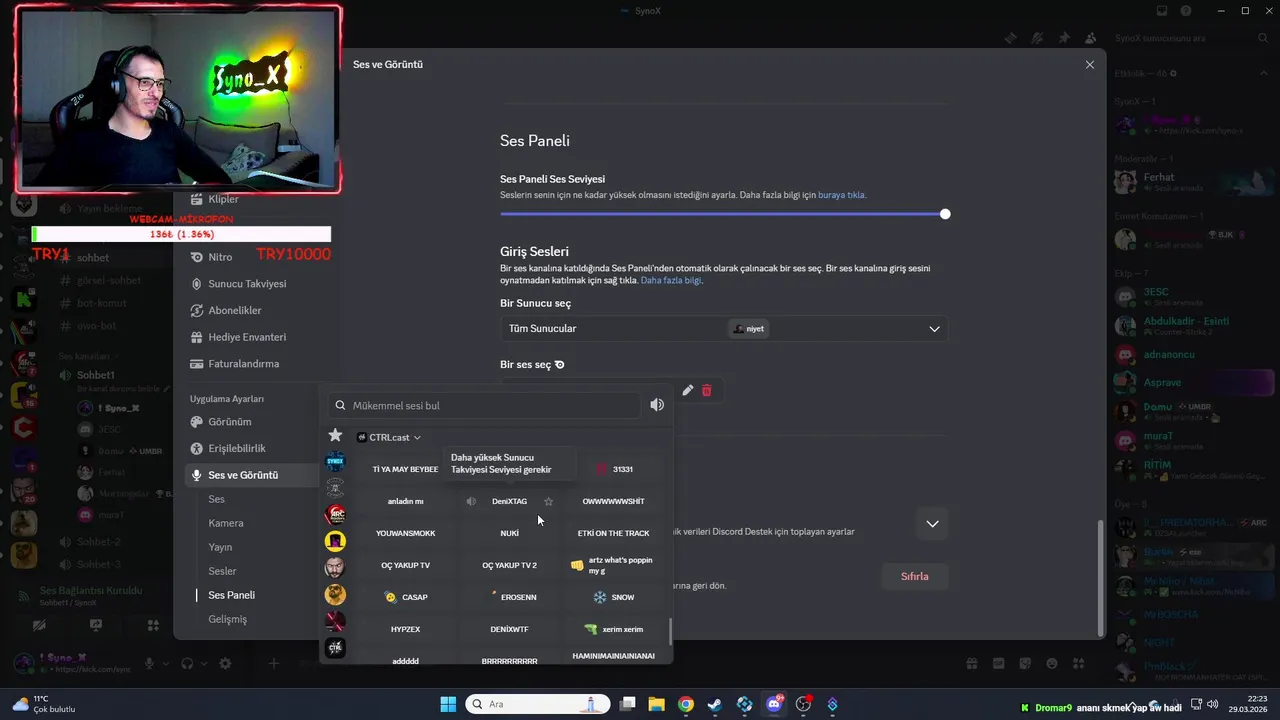
Task: Open File Explorer from the taskbar
Action: tap(656, 704)
